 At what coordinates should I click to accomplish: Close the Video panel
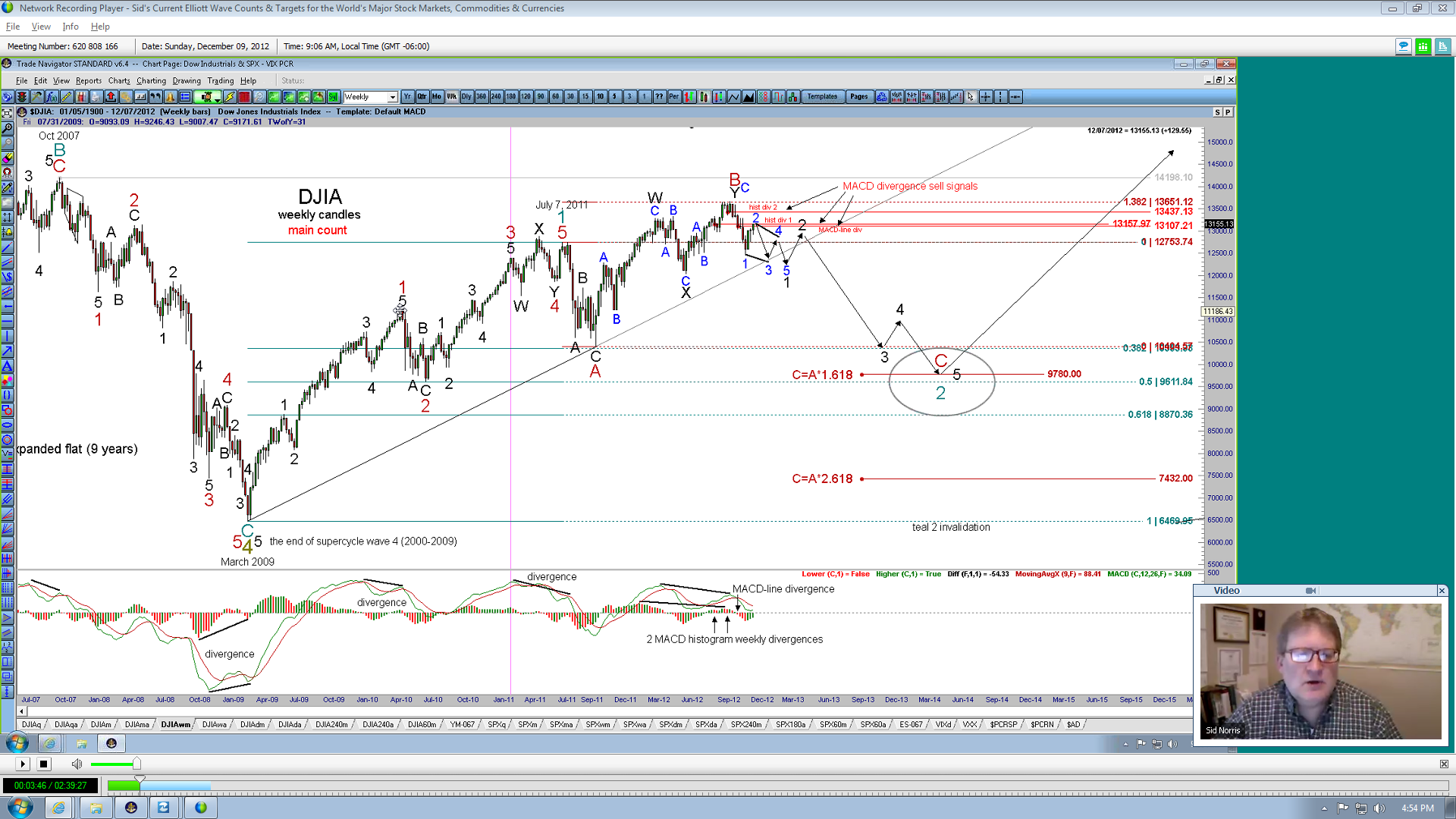pyautogui.click(x=1442, y=591)
